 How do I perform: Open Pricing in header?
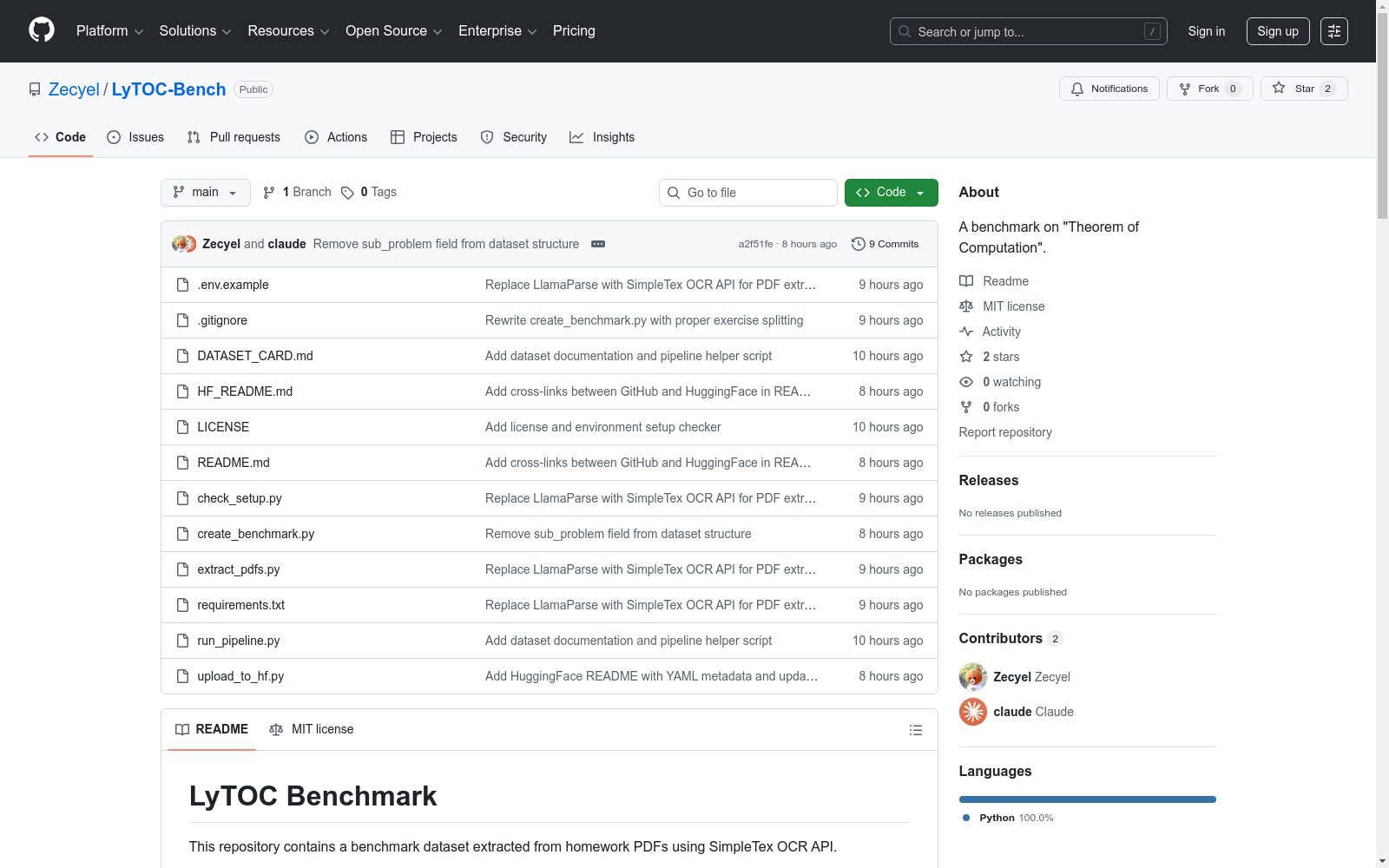tap(574, 31)
